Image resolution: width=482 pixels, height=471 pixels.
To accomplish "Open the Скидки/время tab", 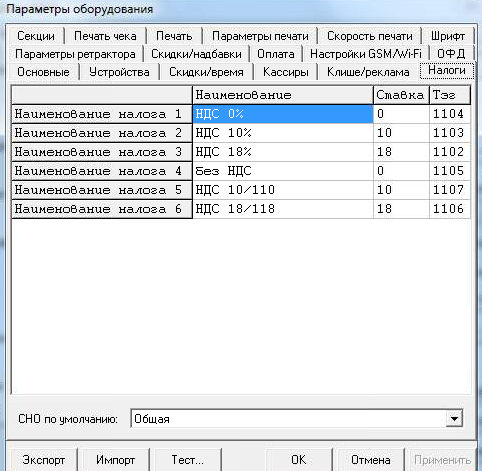I will click(x=206, y=72).
